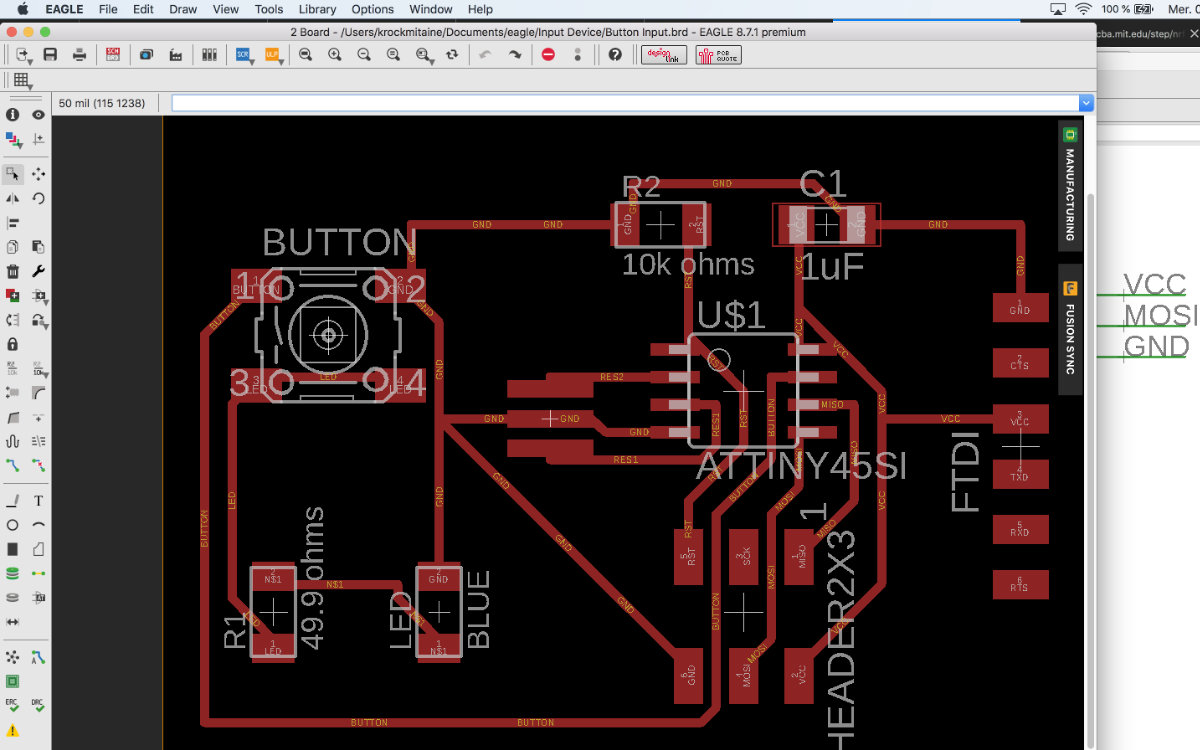The width and height of the screenshot is (1200, 750).
Task: Open the Draw menu
Action: click(183, 9)
